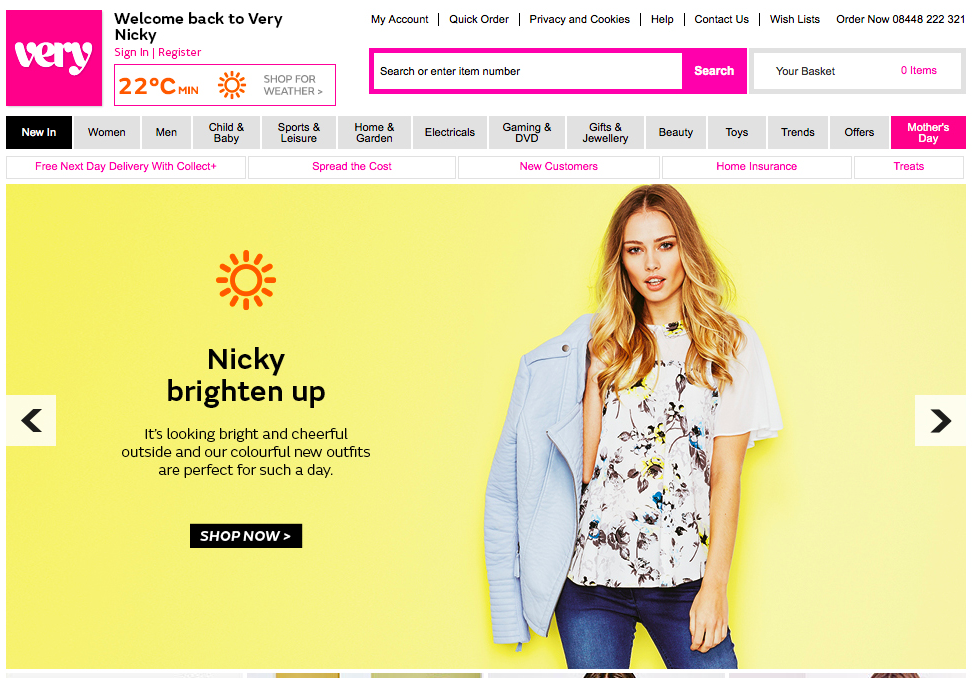Viewport: 977px width, 678px height.
Task: Advance carousel with the right arrow
Action: point(940,421)
